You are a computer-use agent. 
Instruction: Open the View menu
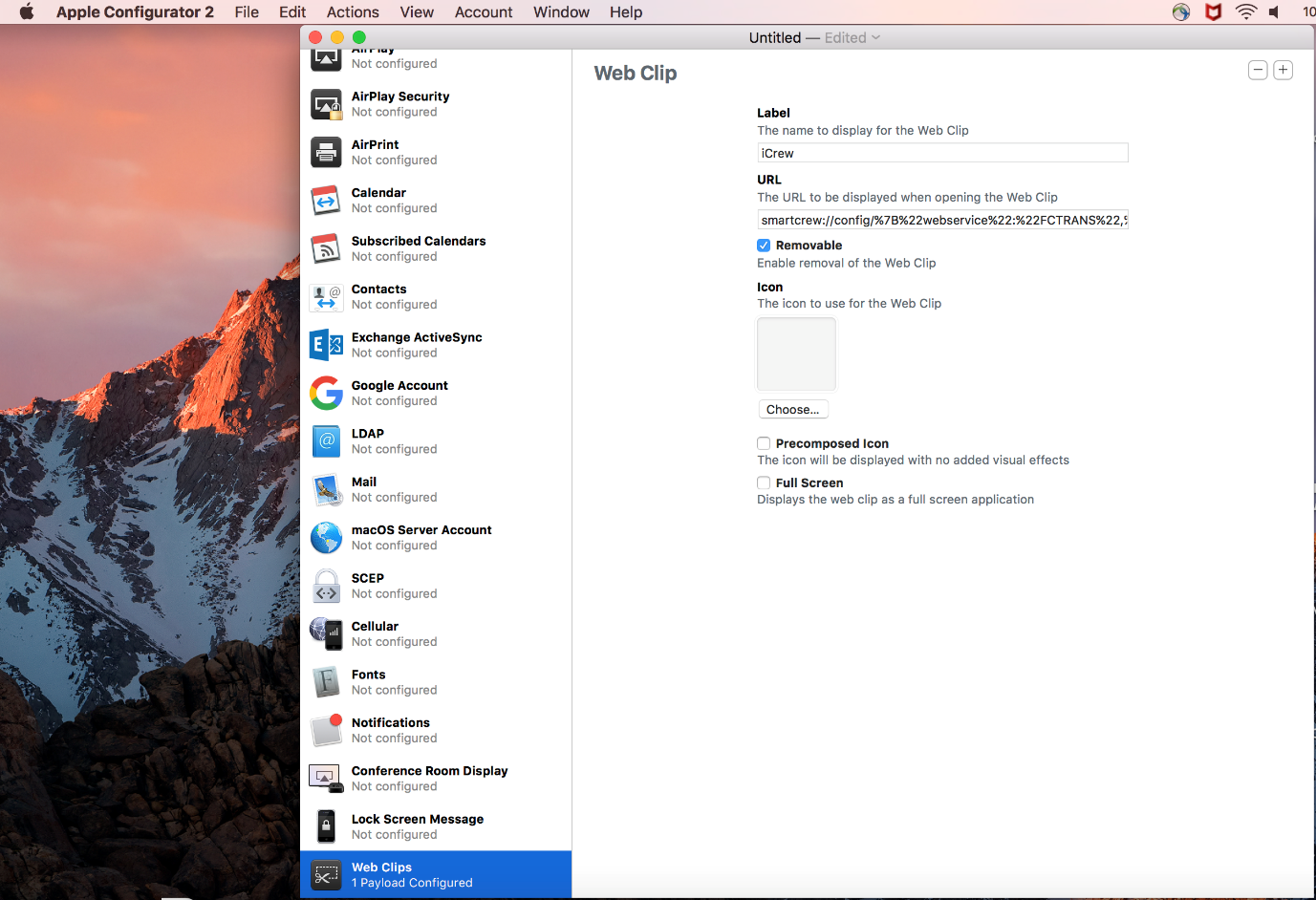click(x=417, y=11)
